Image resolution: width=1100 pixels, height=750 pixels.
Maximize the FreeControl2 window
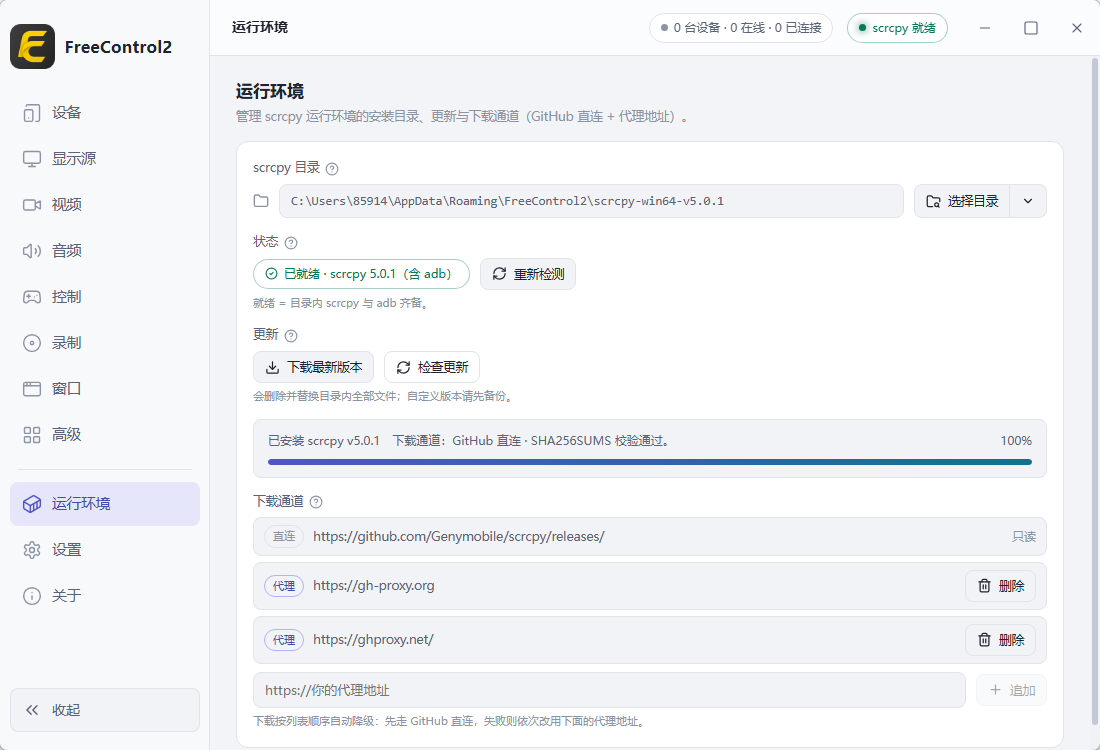1031,28
